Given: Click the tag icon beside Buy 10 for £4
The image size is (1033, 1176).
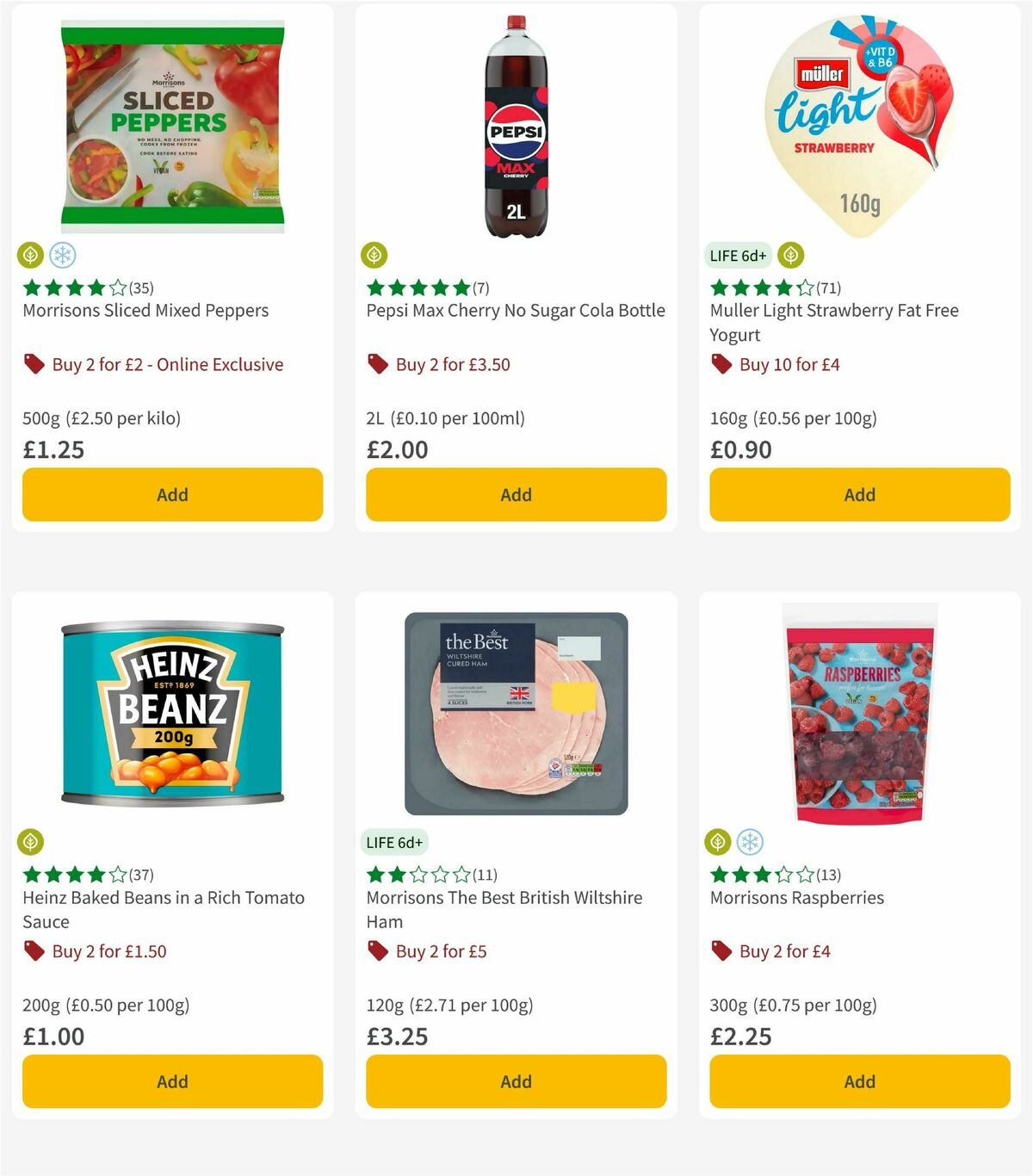Looking at the screenshot, I should tap(721, 364).
